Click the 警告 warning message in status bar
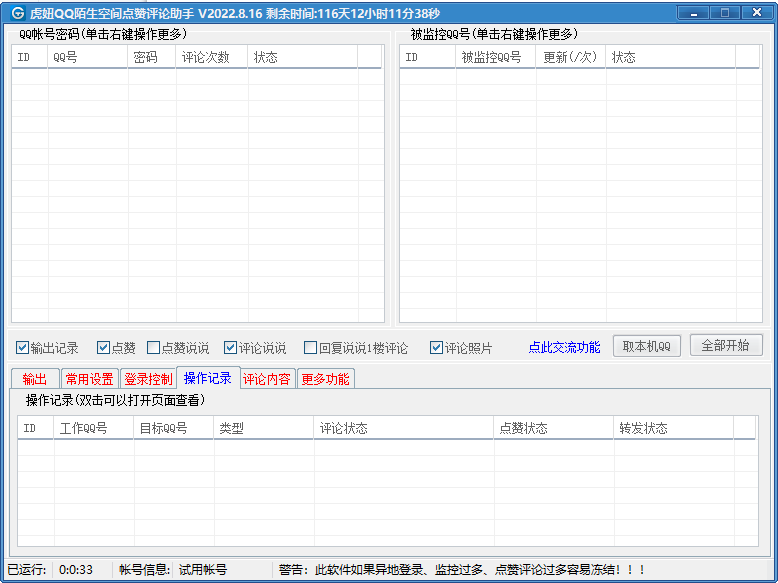 461,570
